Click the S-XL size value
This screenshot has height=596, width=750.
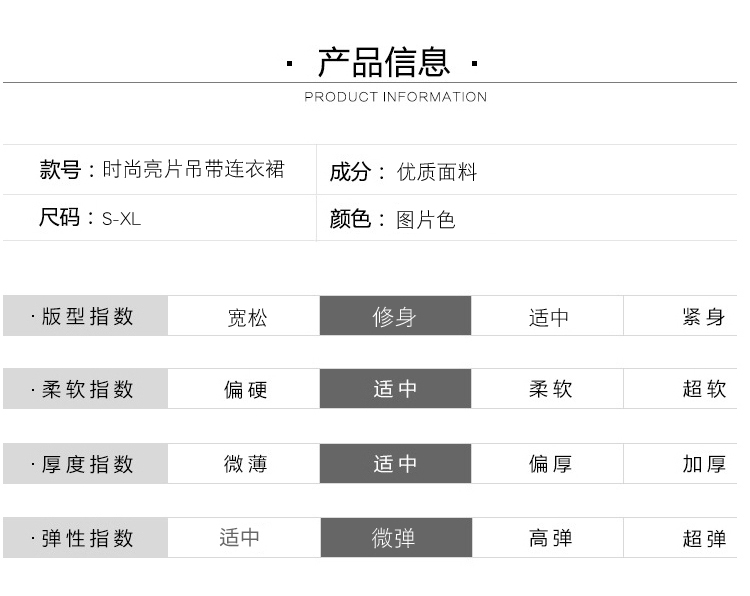[121, 219]
